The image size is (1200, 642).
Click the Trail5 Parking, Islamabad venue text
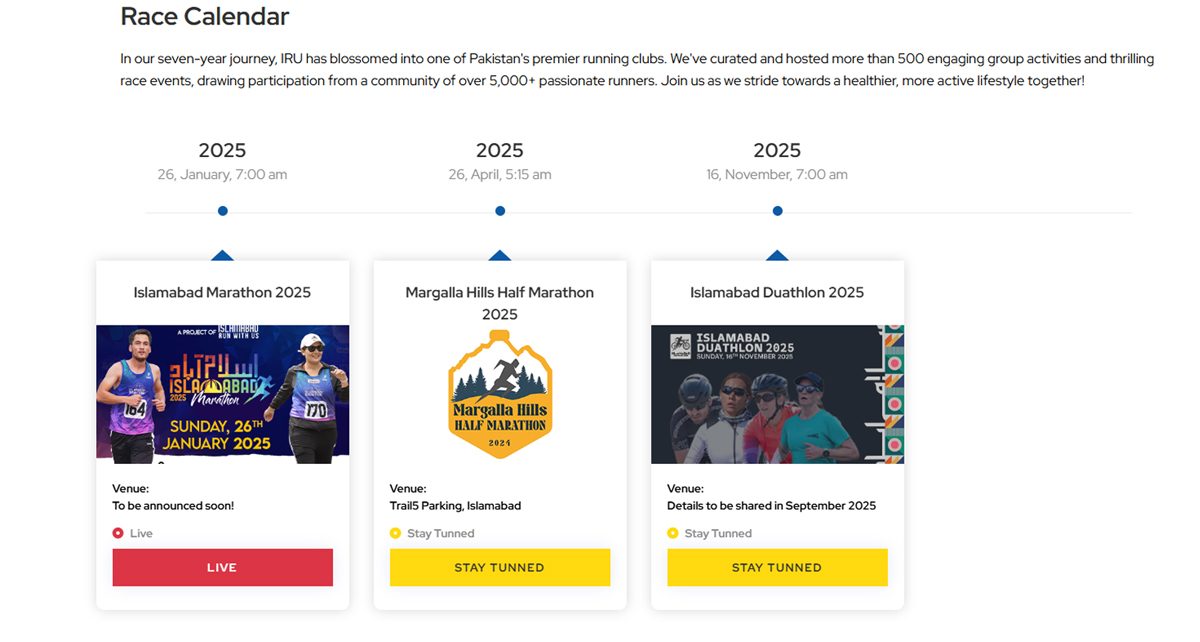[455, 505]
